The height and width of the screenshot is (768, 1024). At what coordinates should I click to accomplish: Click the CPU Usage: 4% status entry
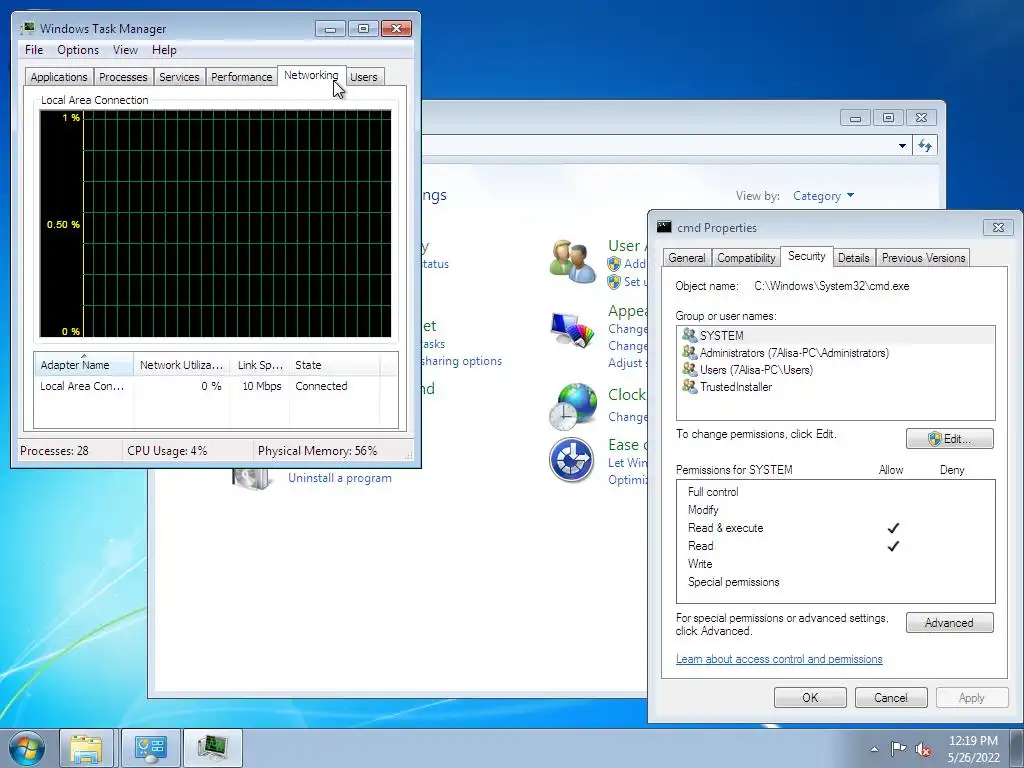pos(167,451)
